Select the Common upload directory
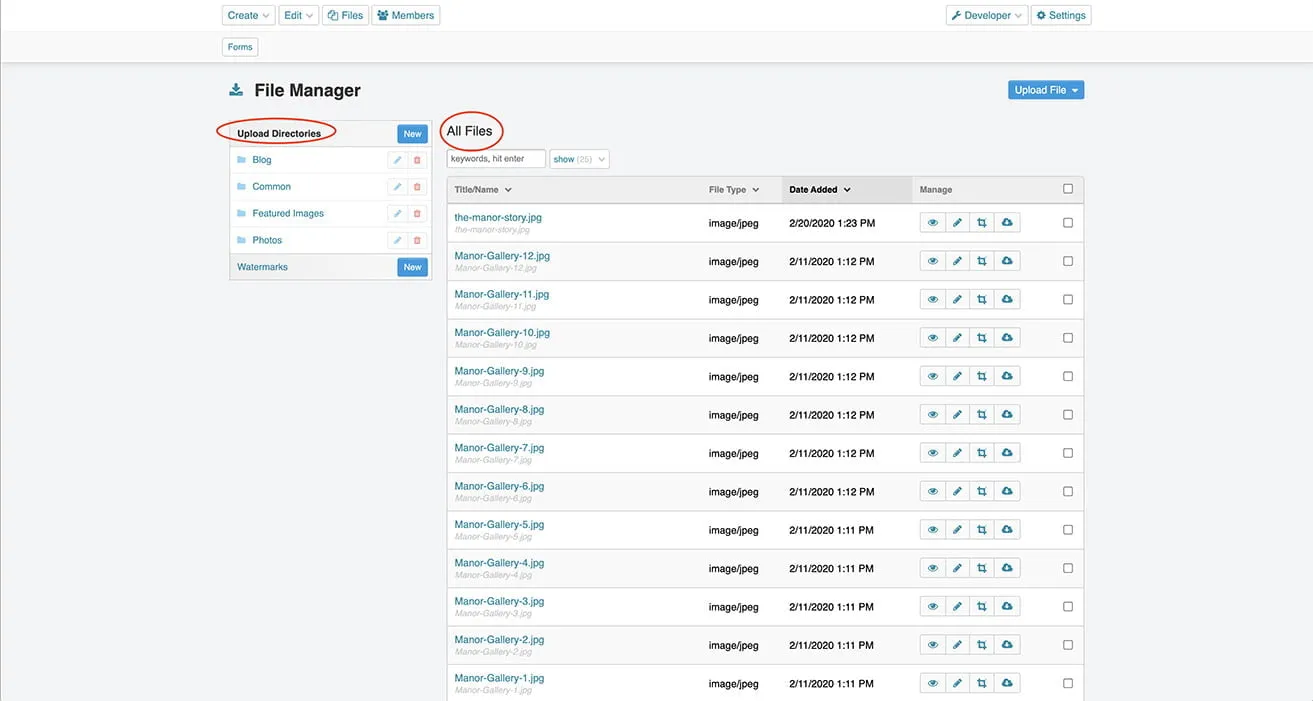Viewport: 1313px width, 701px height. pos(271,187)
